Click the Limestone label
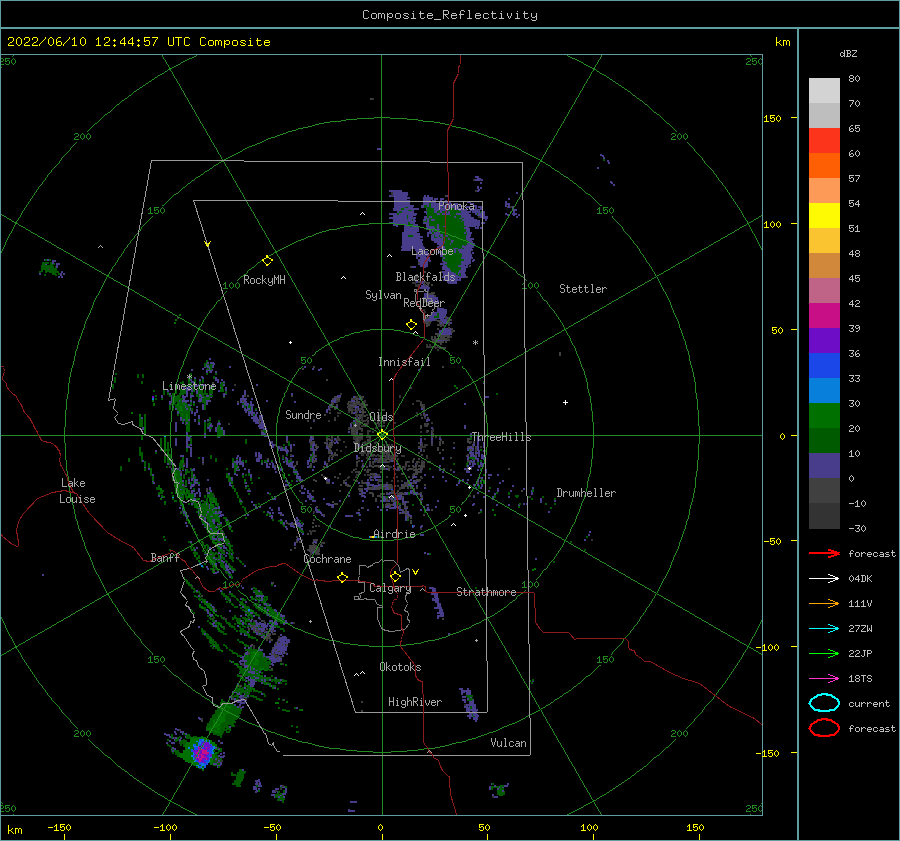 click(x=189, y=386)
